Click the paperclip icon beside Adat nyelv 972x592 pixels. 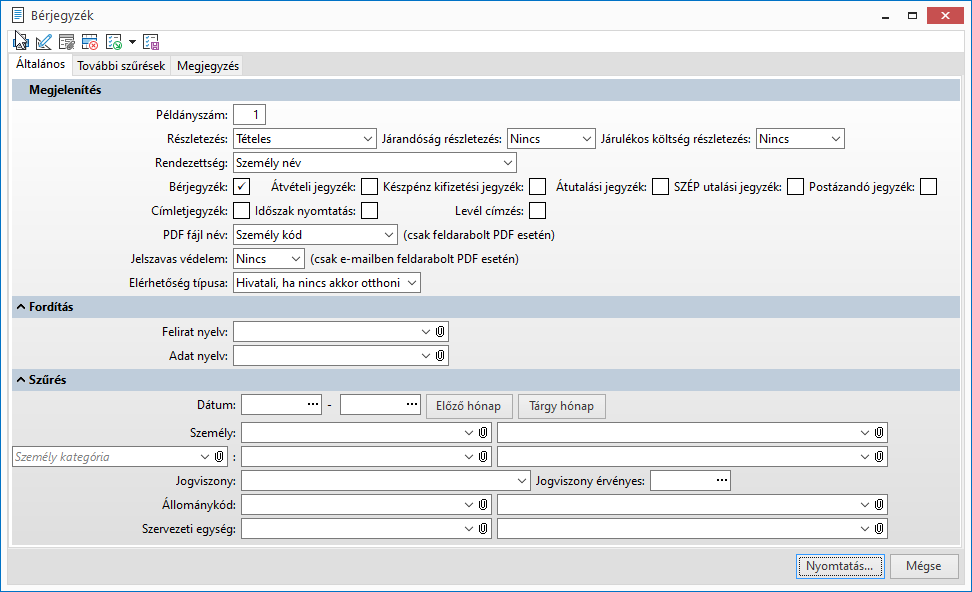441,355
